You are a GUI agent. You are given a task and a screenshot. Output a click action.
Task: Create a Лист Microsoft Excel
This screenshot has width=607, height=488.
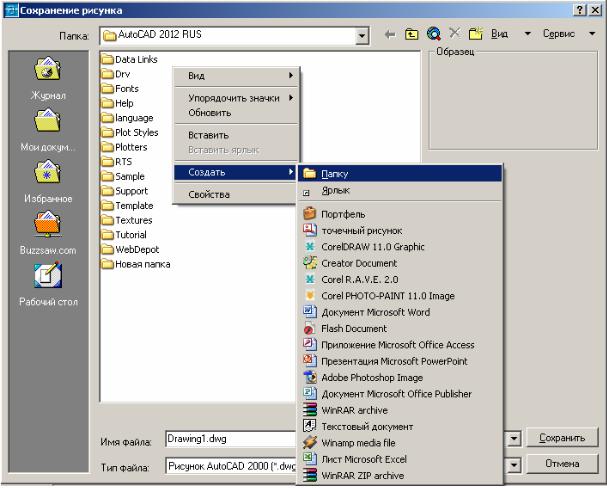[x=400, y=459]
